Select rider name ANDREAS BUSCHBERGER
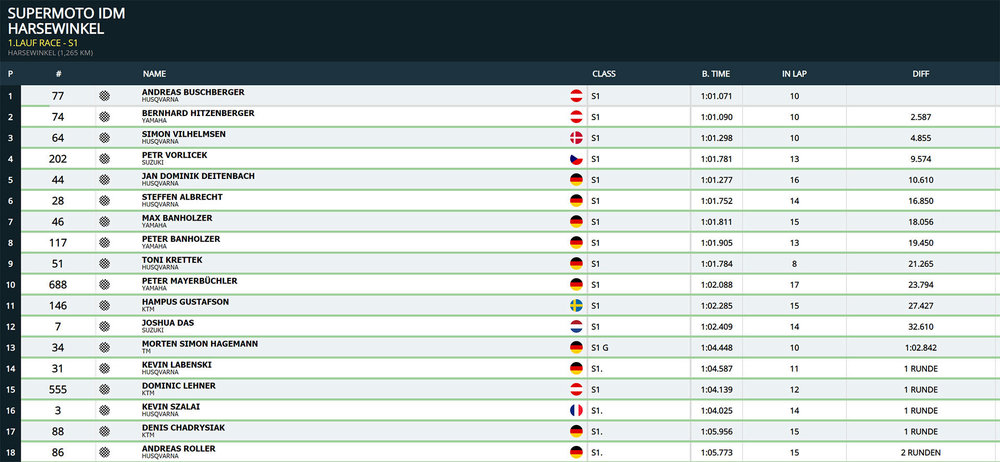 (193, 93)
